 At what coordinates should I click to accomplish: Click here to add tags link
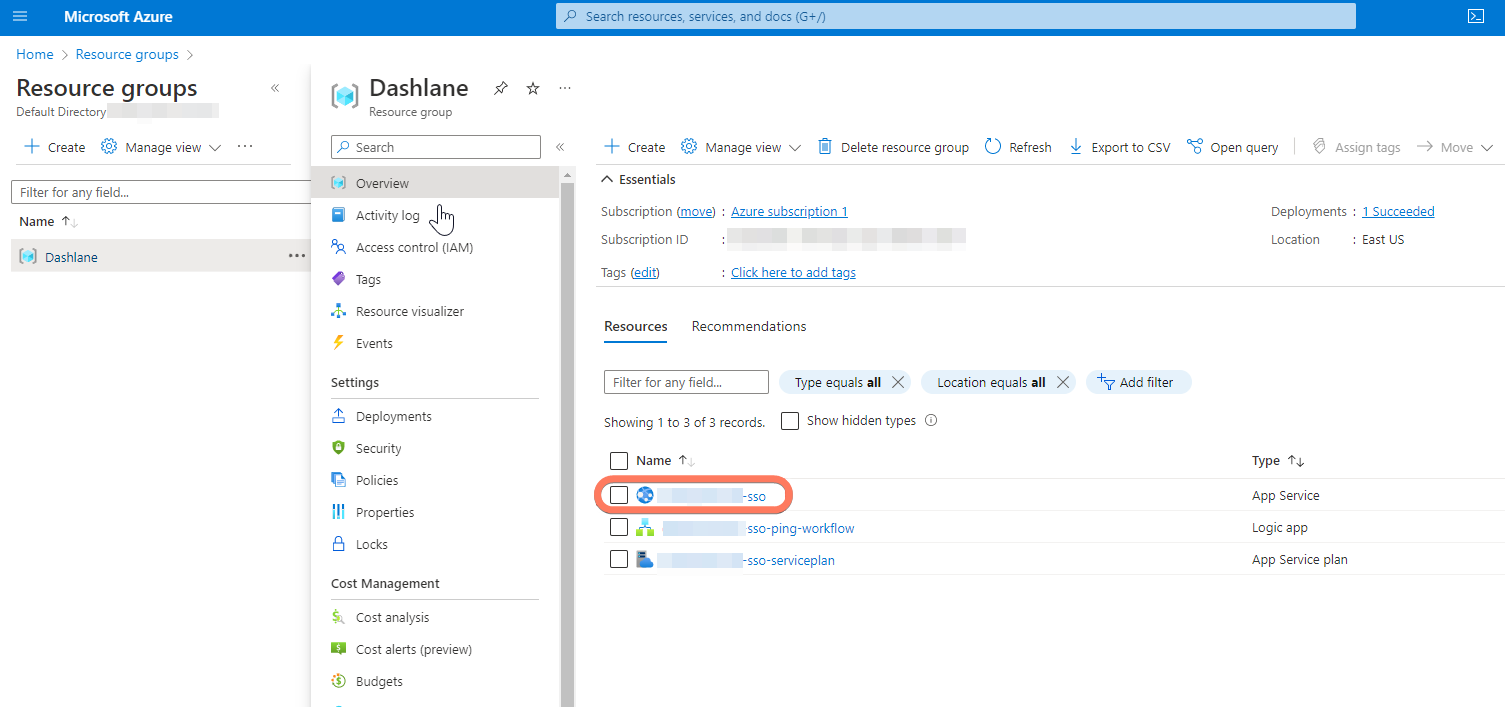[x=793, y=272]
